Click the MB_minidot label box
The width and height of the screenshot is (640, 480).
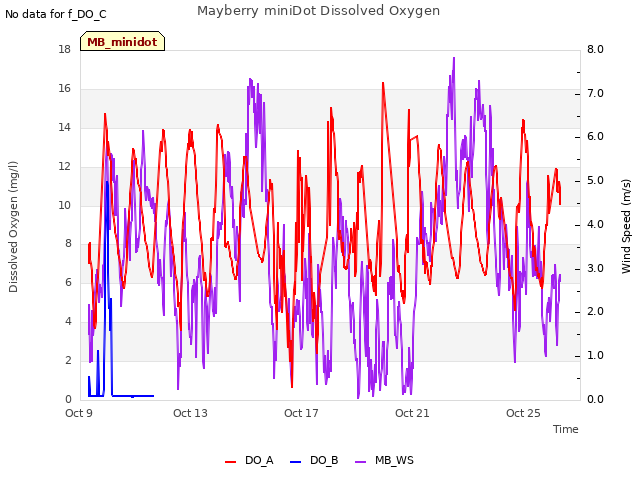coord(122,41)
